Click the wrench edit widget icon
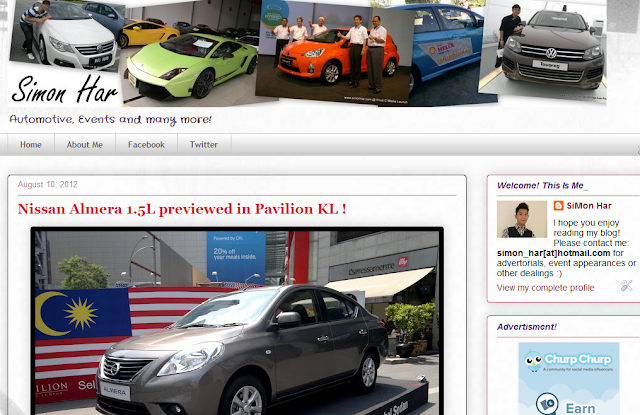 627,286
